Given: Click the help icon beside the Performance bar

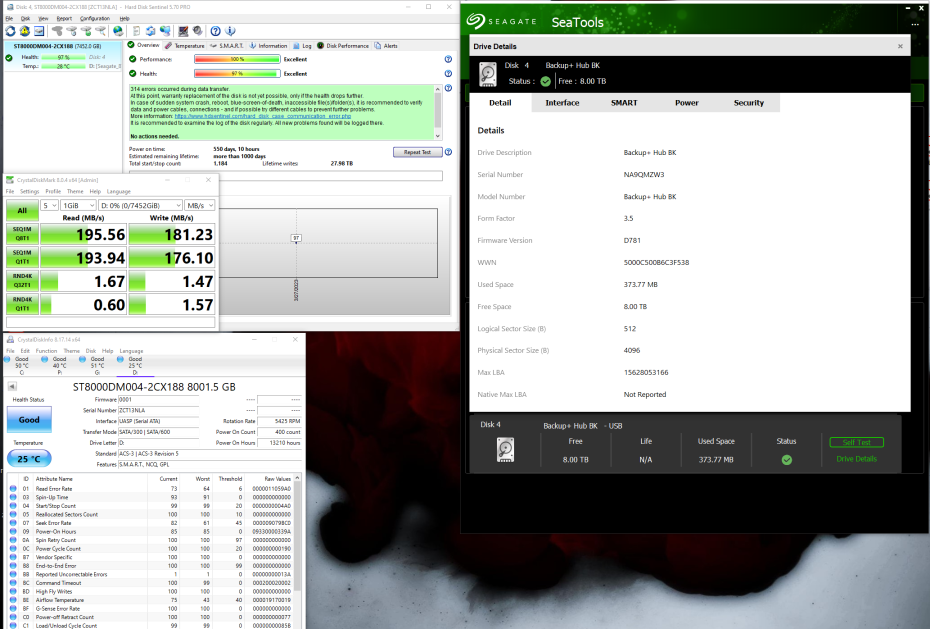Looking at the screenshot, I should click(448, 59).
